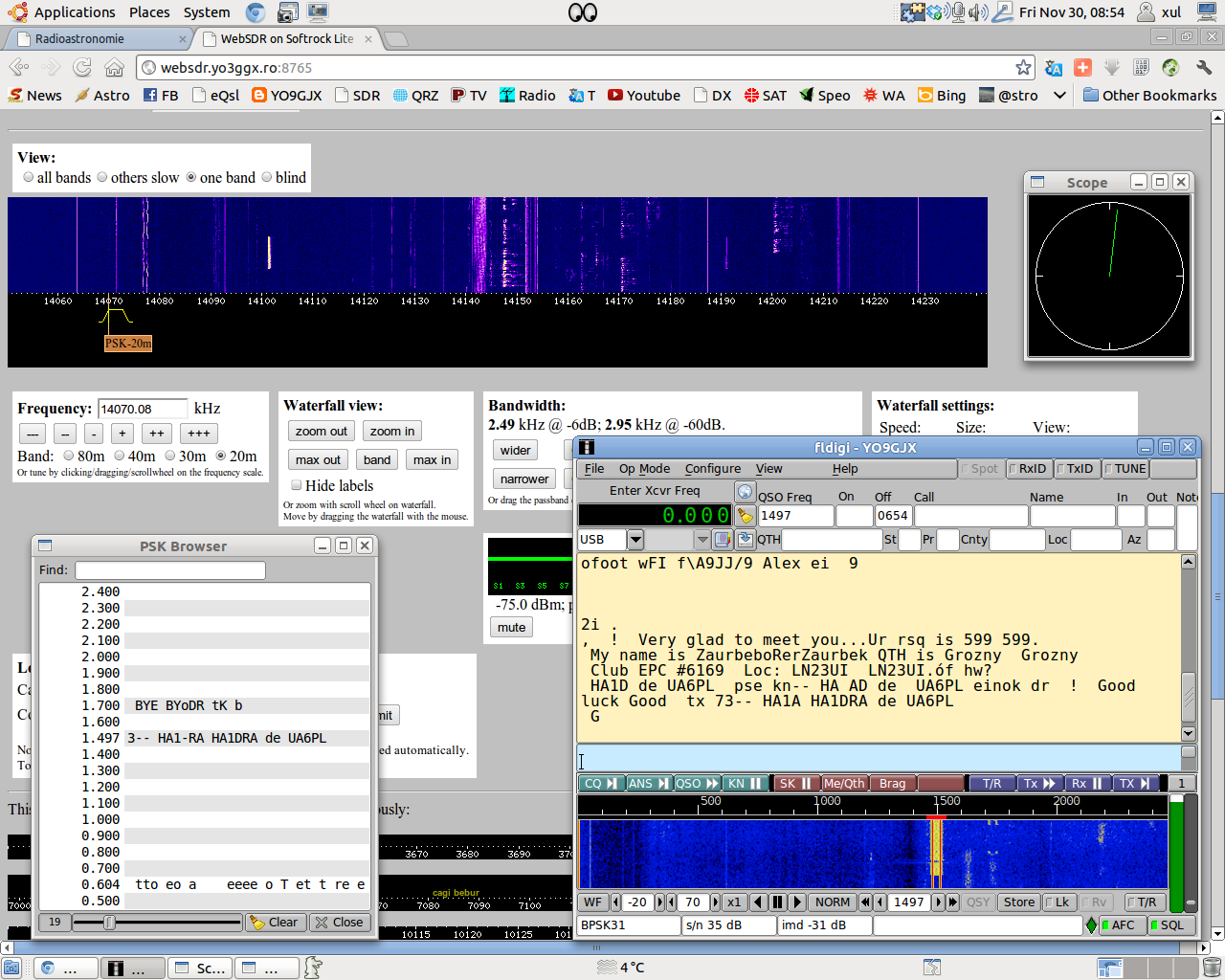The width and height of the screenshot is (1225, 980).
Task: Click 'max out' waterfall button
Action: (x=318, y=460)
